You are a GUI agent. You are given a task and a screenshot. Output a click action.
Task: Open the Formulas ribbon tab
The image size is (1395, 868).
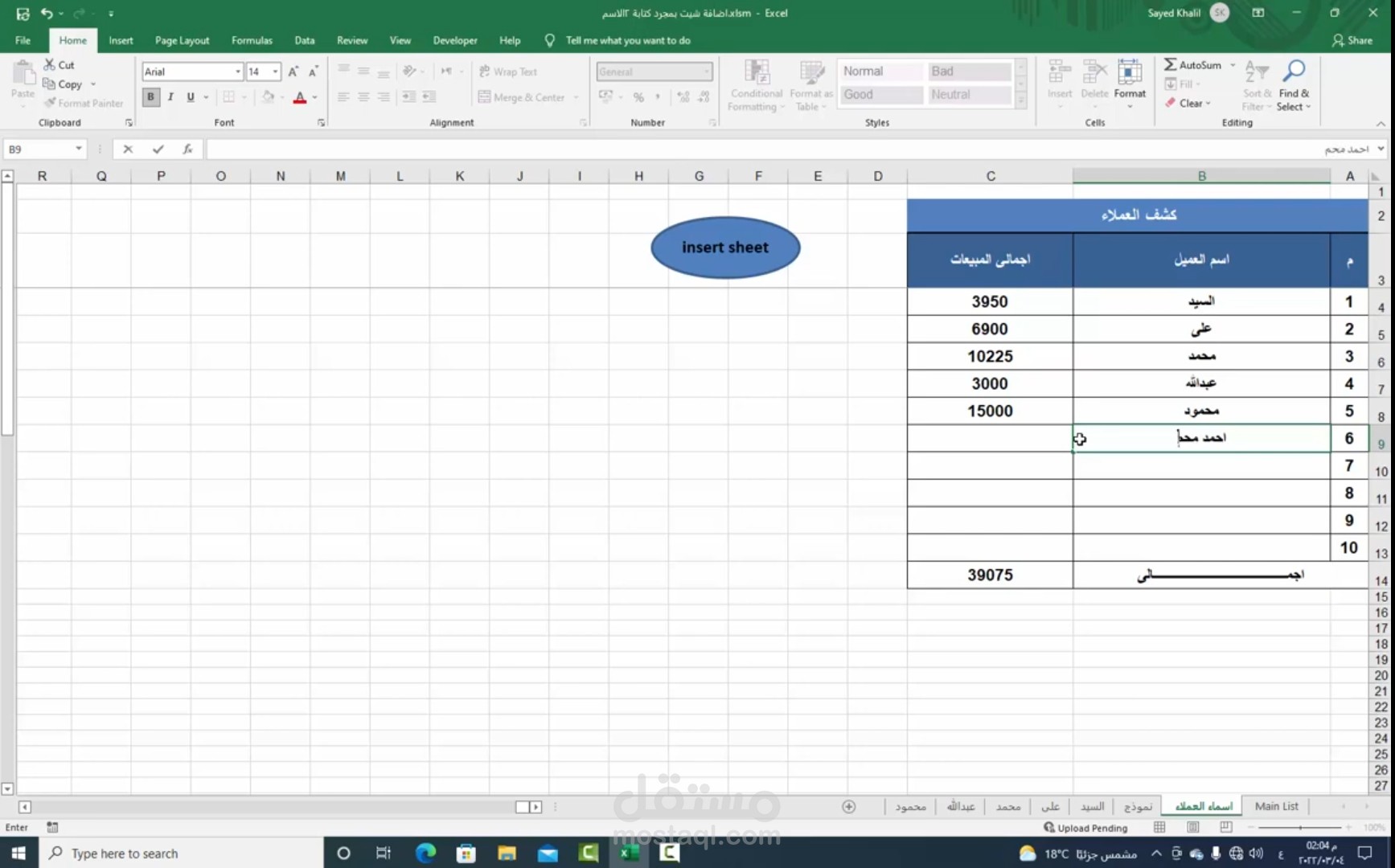pos(252,40)
